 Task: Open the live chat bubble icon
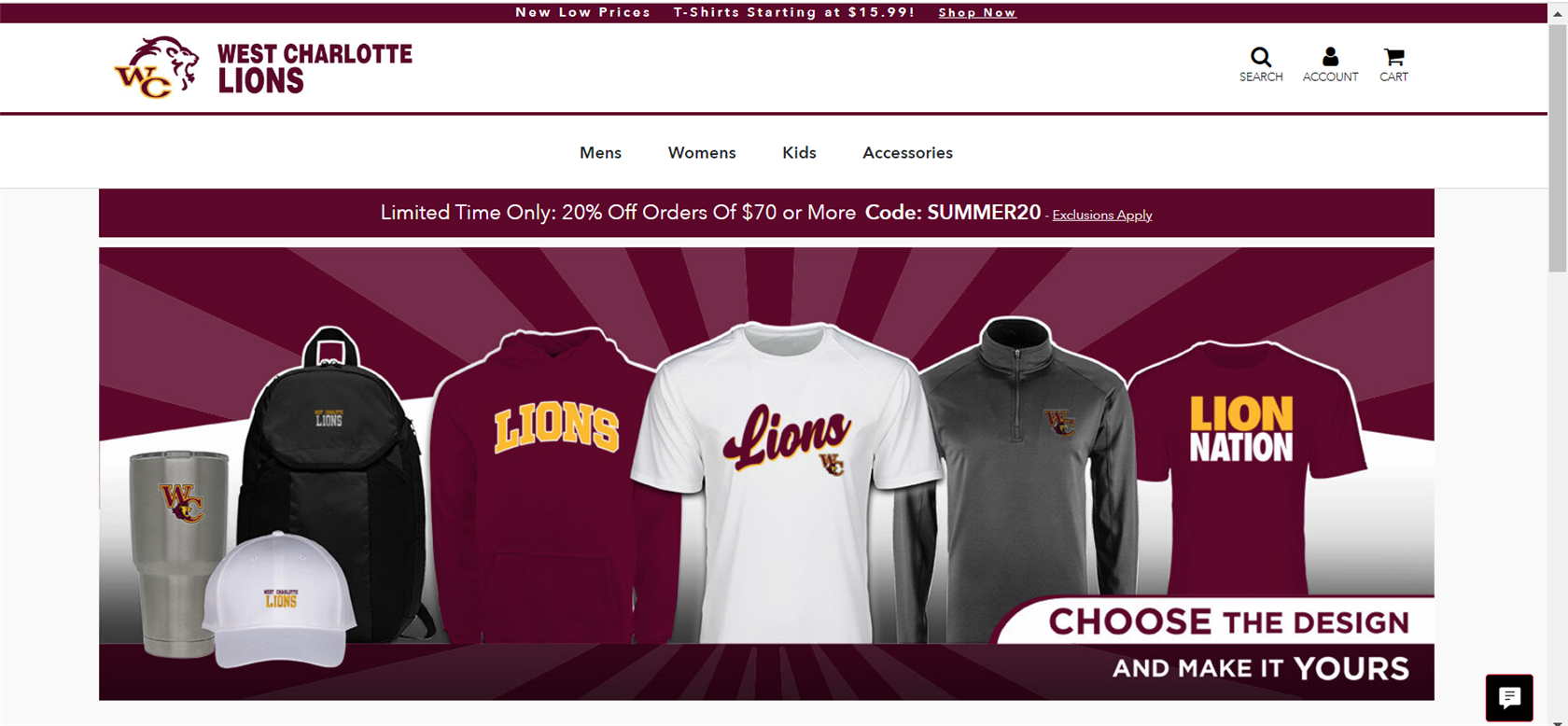[x=1509, y=697]
